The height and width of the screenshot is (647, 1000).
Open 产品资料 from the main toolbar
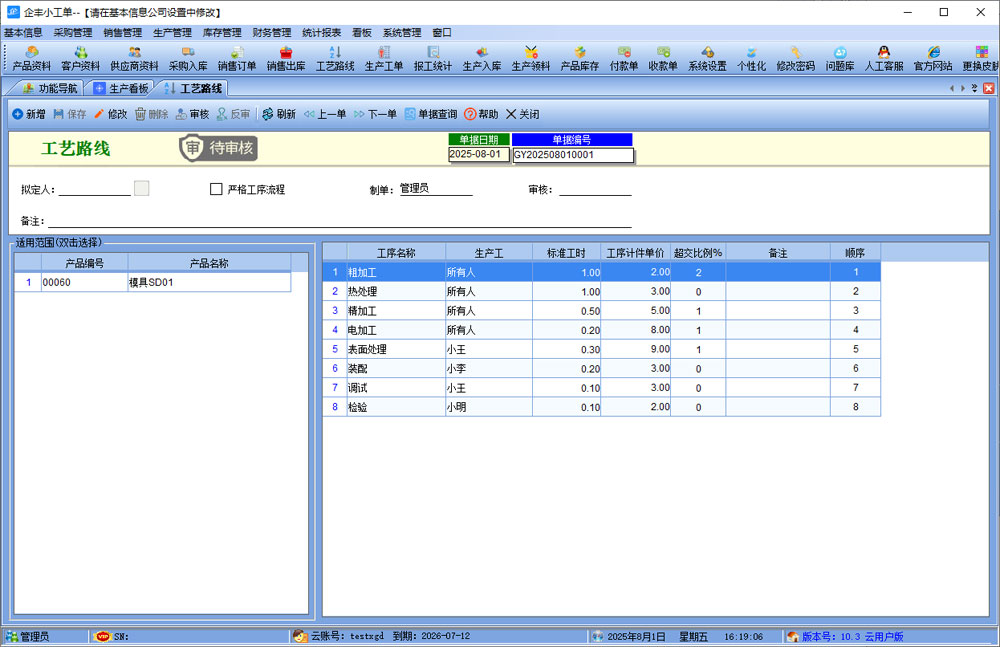(x=31, y=59)
